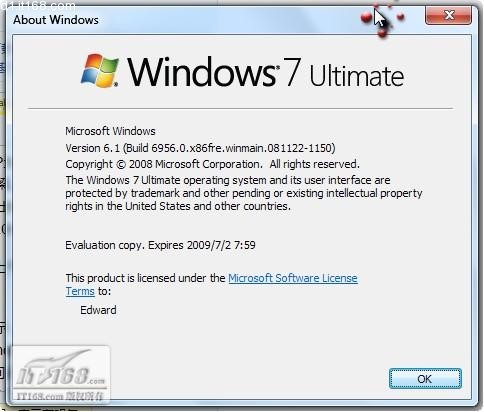
Task: Click the OK button
Action: pos(425,378)
